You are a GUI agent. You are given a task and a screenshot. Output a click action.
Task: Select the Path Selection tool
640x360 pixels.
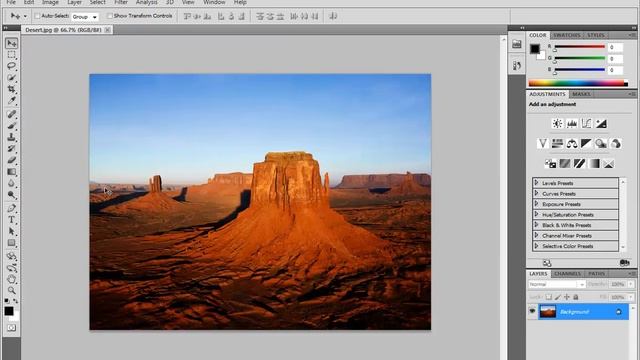[11, 231]
